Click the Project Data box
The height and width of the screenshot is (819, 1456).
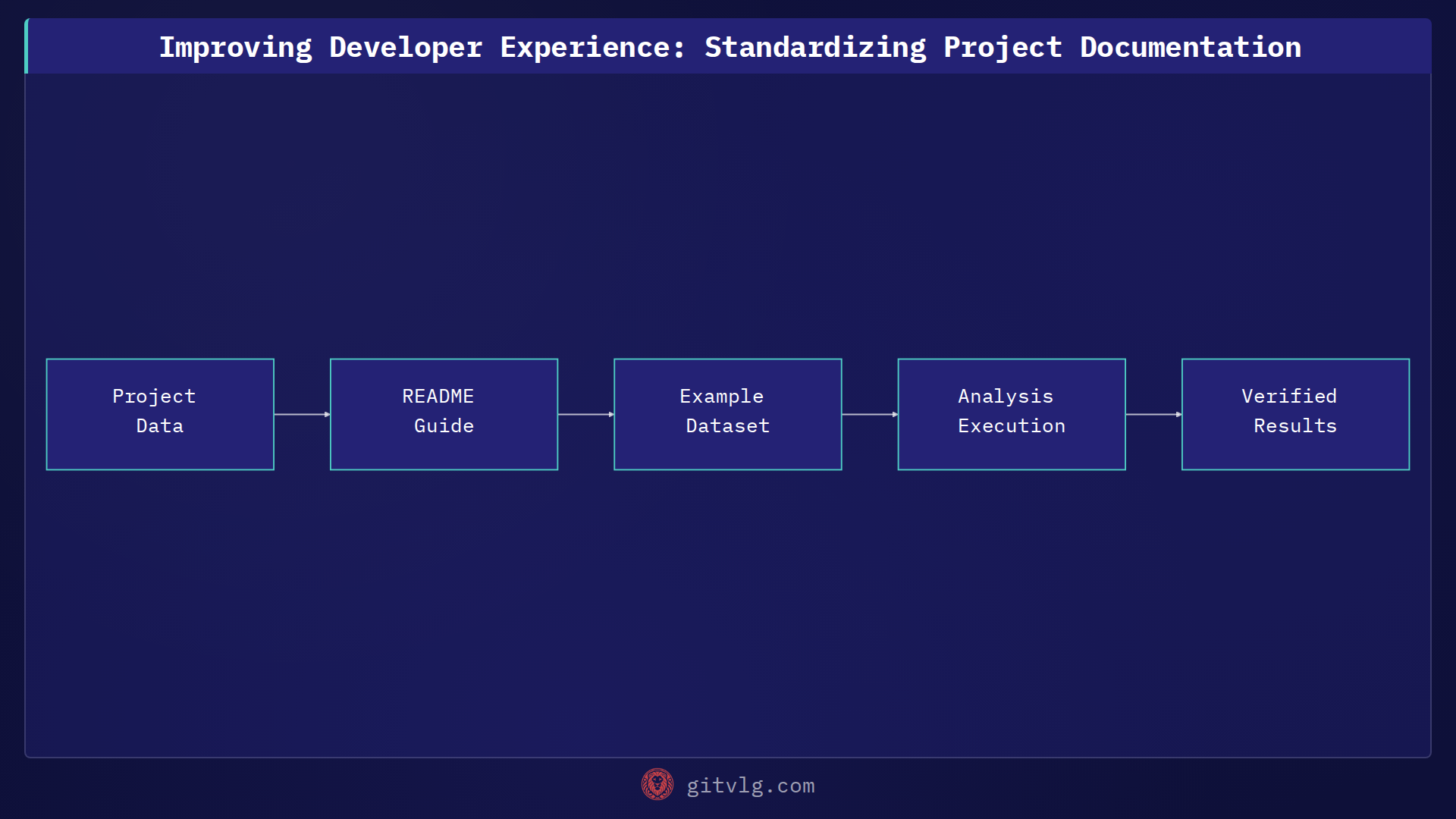tap(160, 414)
